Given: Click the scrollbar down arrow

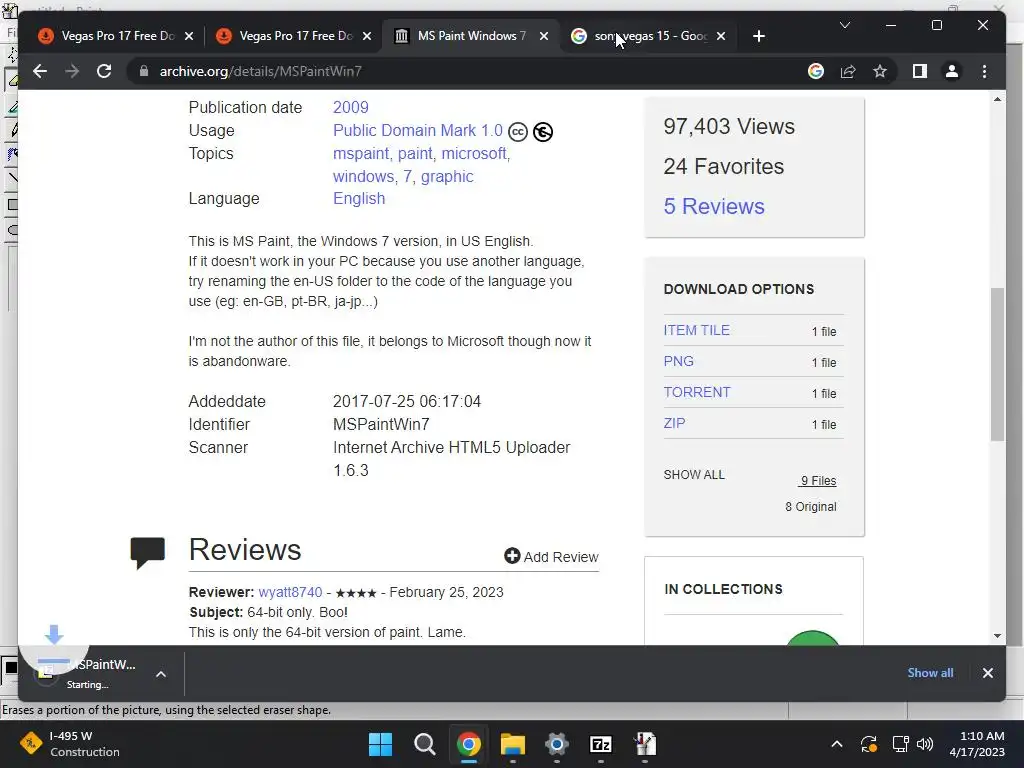Looking at the screenshot, I should 997,635.
